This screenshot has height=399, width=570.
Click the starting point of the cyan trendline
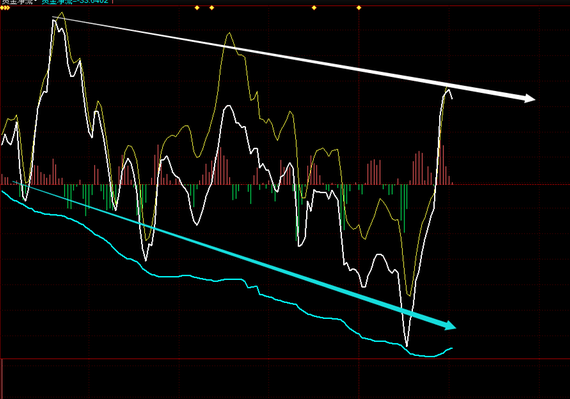pyautogui.click(x=13, y=181)
